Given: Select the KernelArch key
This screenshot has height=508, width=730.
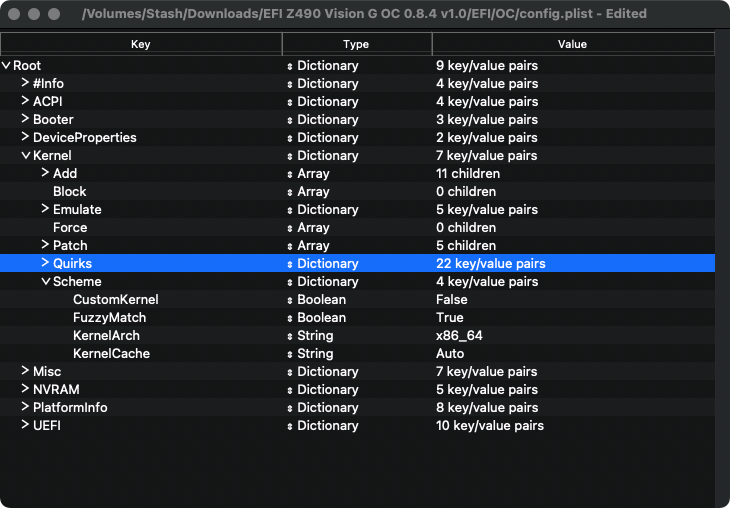Looking at the screenshot, I should [106, 335].
